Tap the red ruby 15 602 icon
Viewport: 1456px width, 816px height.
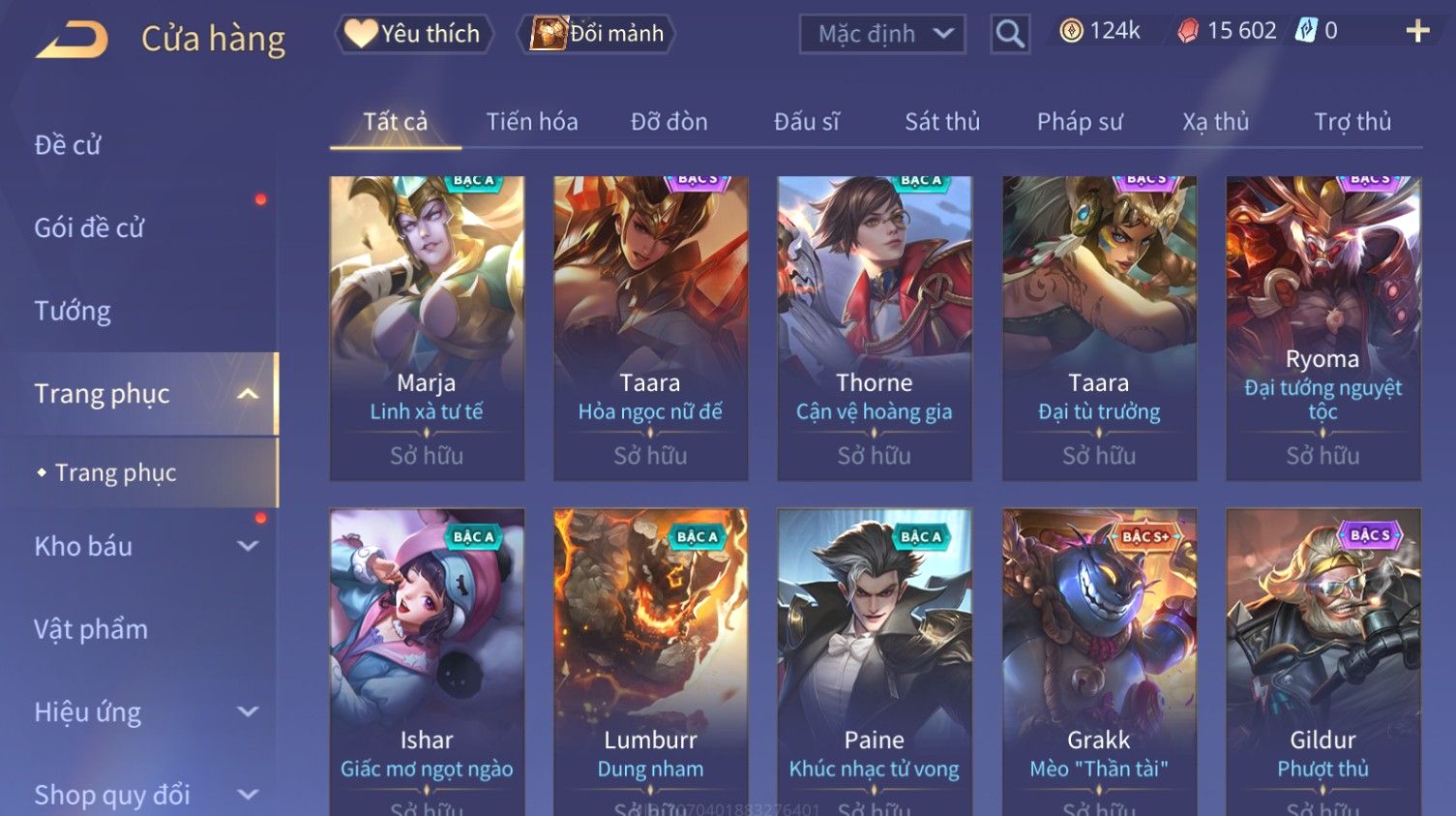1188,32
